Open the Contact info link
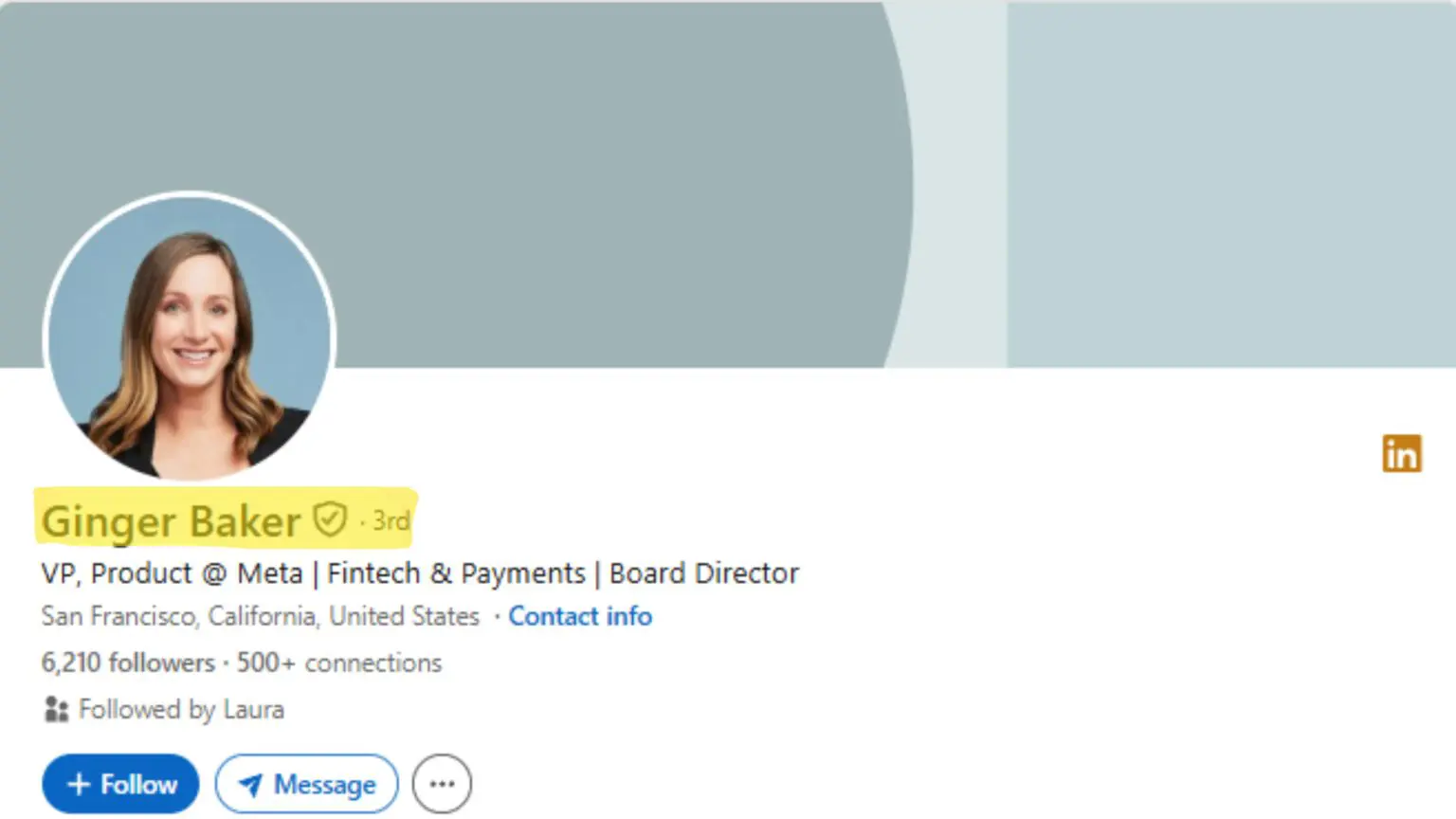This screenshot has height=819, width=1456. click(x=580, y=616)
